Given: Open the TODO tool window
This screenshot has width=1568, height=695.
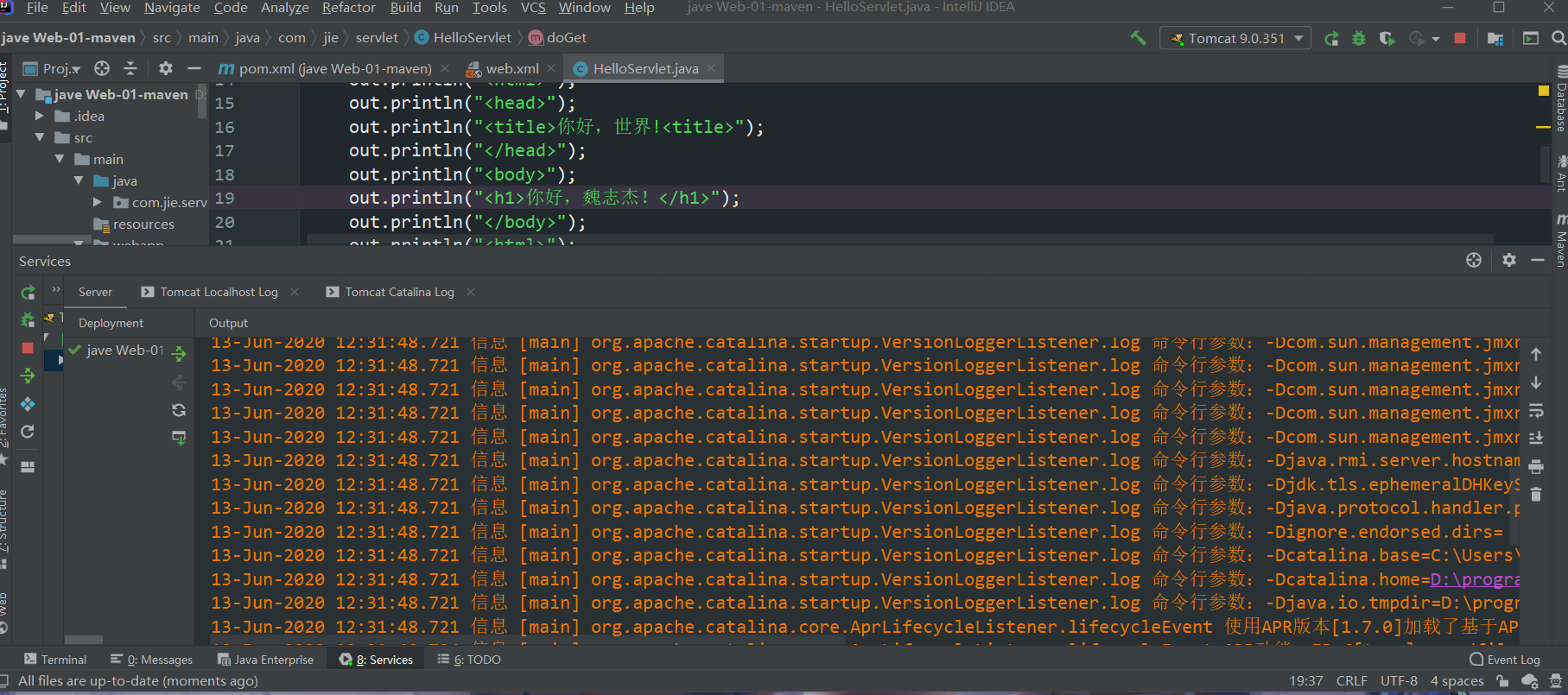Looking at the screenshot, I should [469, 660].
